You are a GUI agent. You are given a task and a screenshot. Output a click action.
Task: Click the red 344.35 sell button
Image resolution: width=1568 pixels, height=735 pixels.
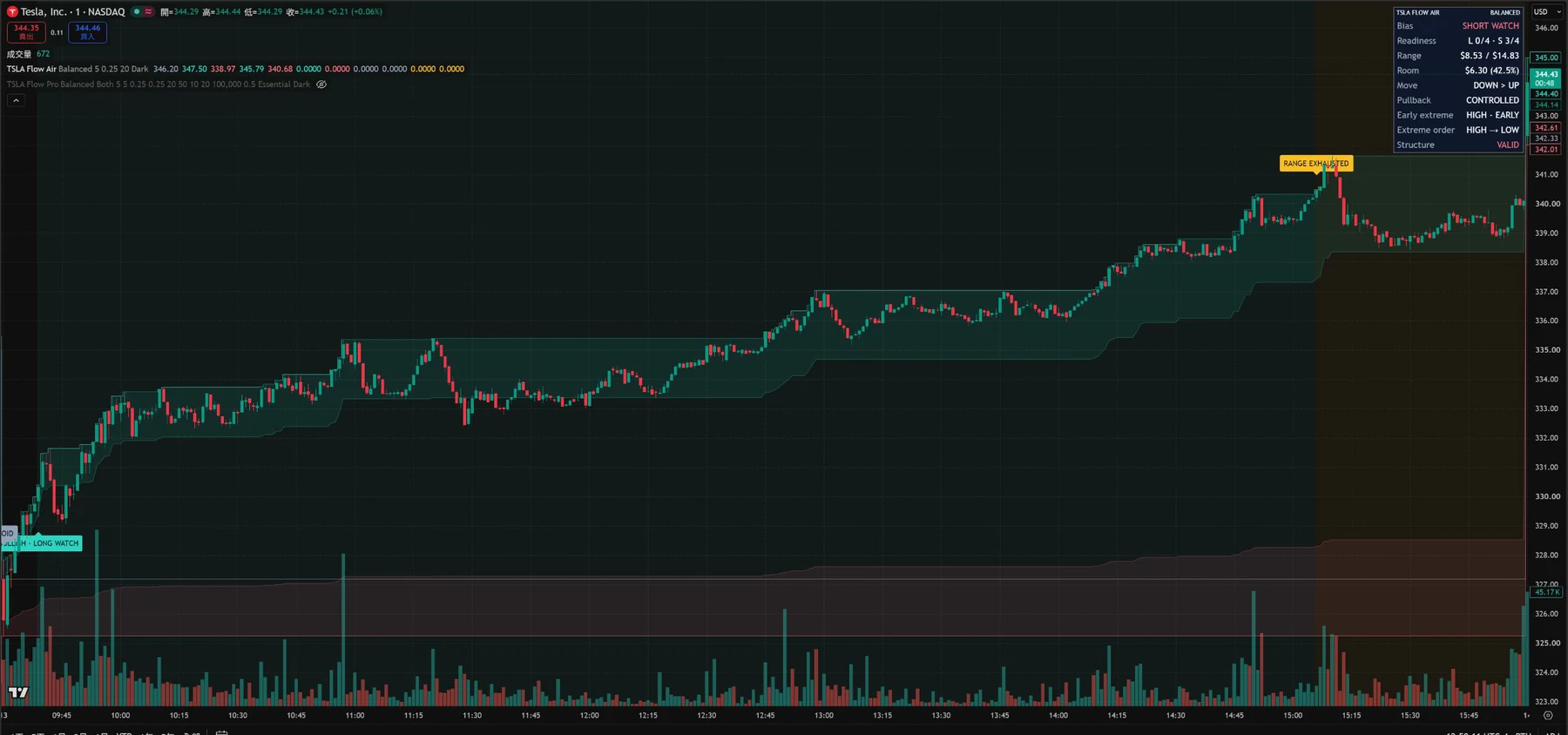pos(26,32)
